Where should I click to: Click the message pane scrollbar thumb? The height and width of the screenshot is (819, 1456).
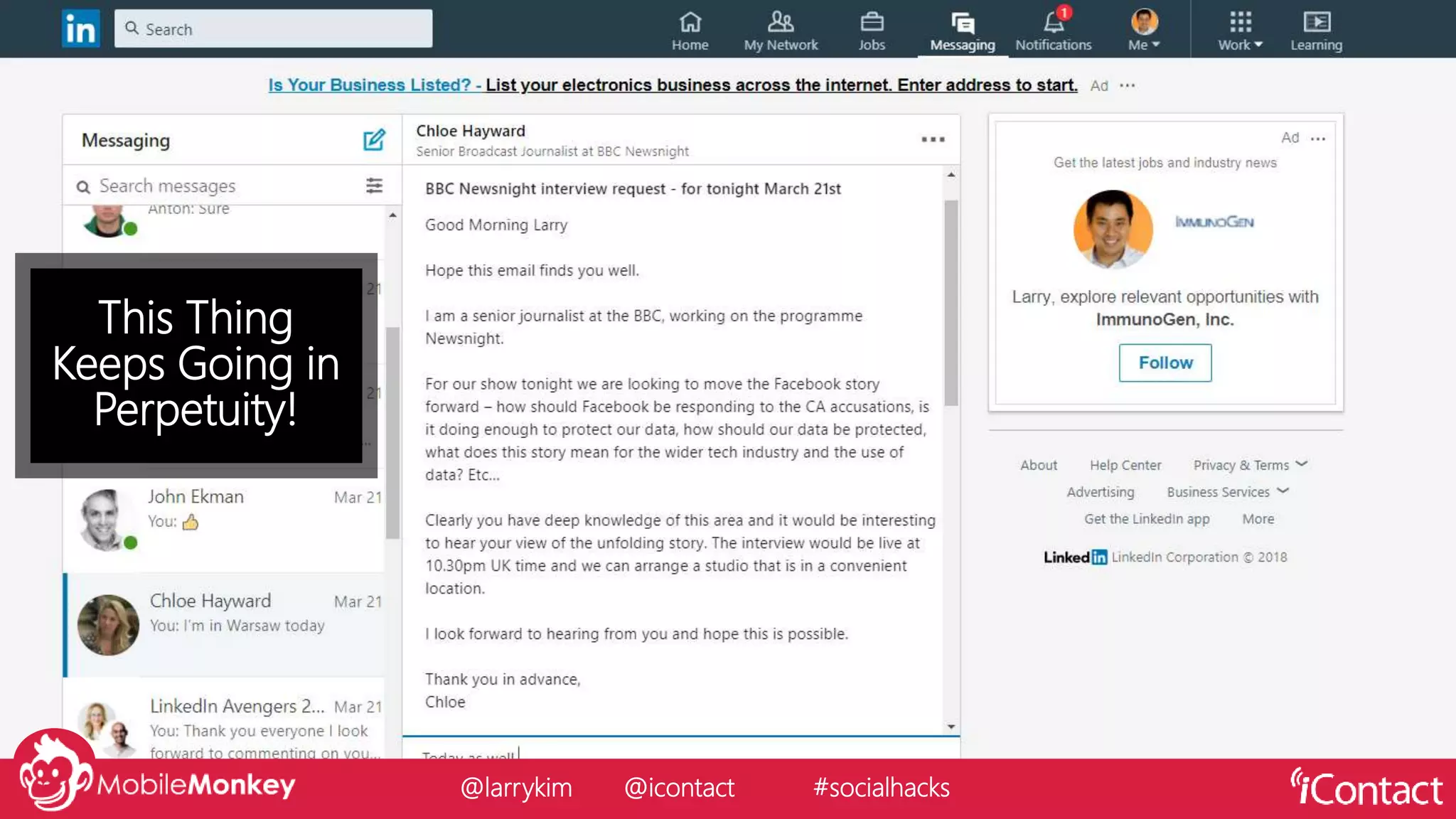(951, 303)
